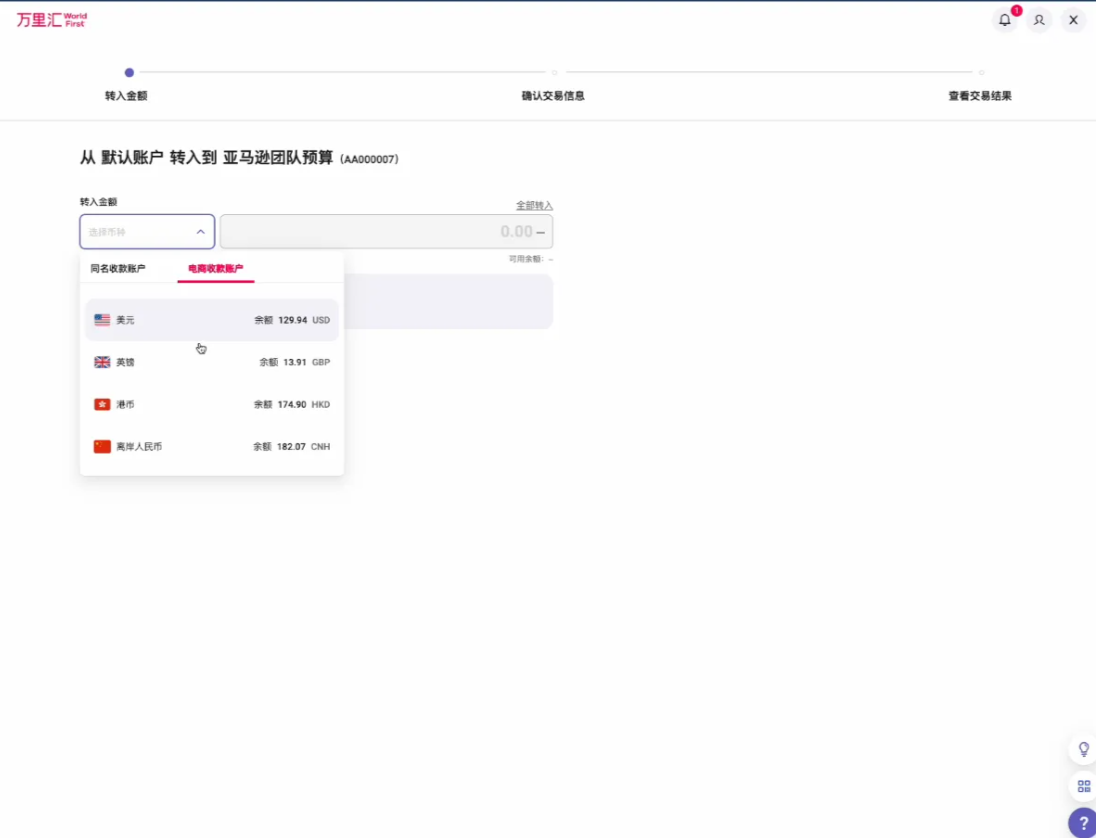The height and width of the screenshot is (838, 1096).
Task: Click the UK flag icon for 英镑
Action: pos(102,362)
